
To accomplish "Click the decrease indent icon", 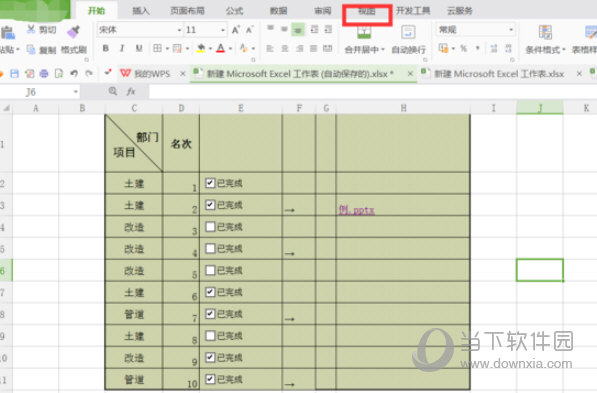I will [x=314, y=29].
